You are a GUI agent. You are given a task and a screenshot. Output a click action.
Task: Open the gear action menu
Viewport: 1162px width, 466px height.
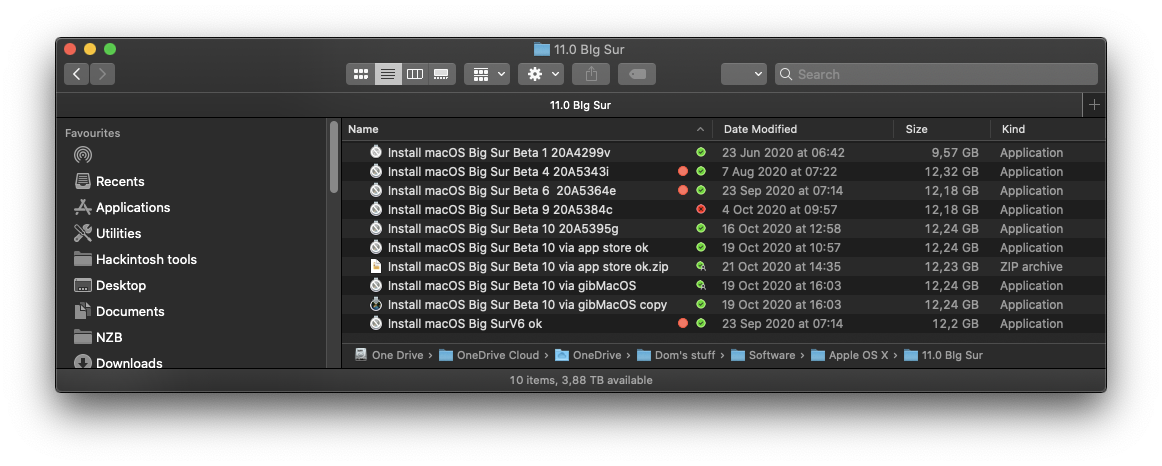(541, 74)
